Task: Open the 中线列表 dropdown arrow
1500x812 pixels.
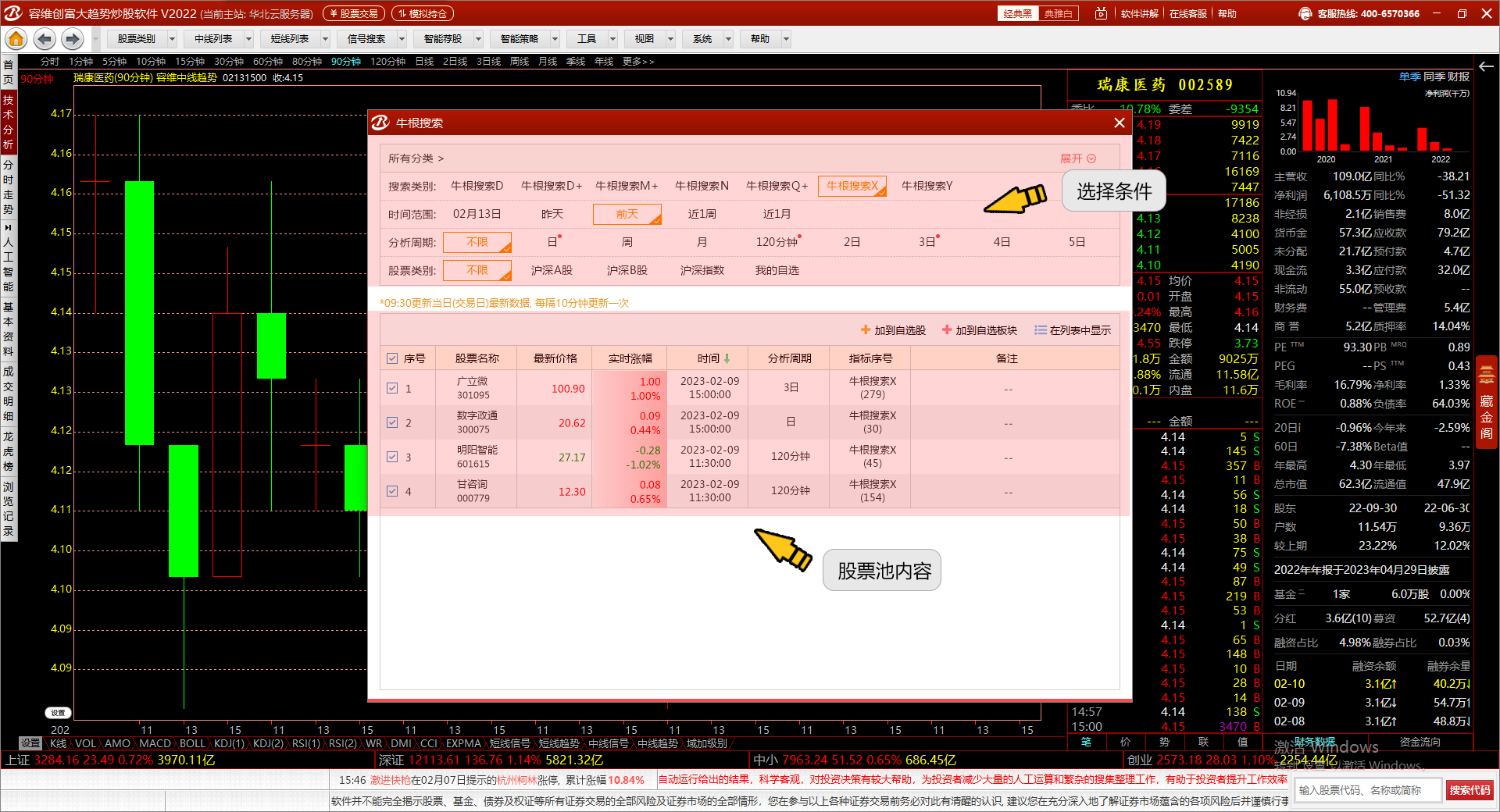Action: tap(248, 39)
